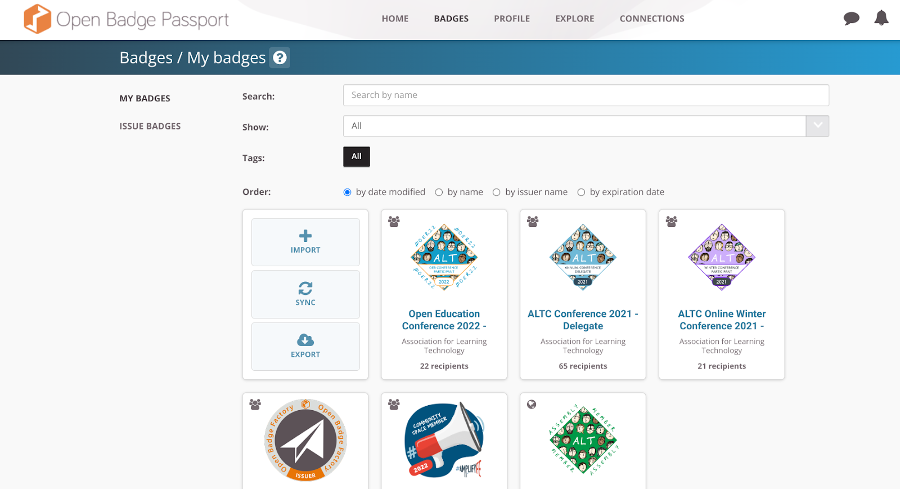Click group icon on ALTC Online Winter Conference card

click(672, 222)
